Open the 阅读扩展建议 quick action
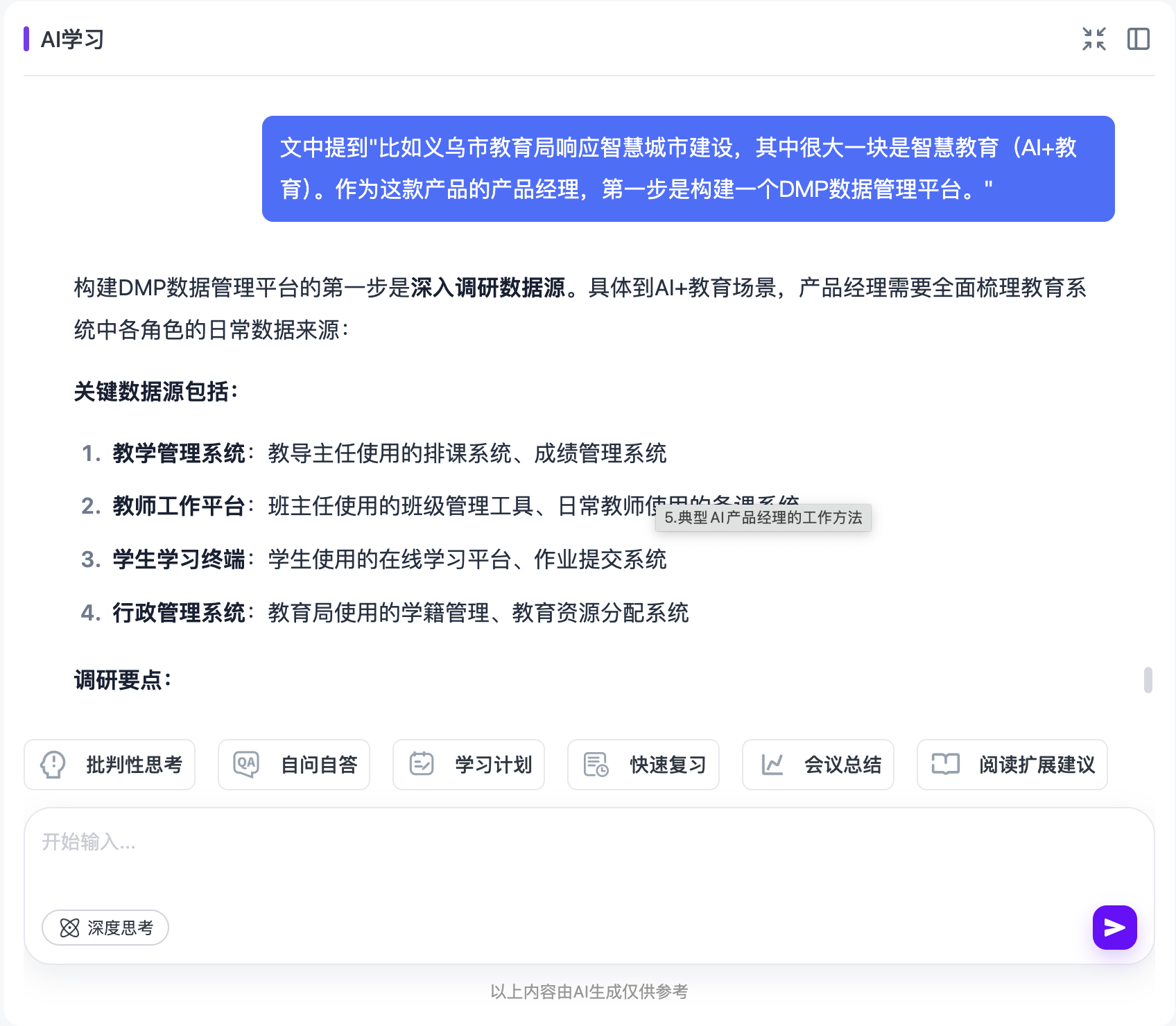 click(1012, 765)
